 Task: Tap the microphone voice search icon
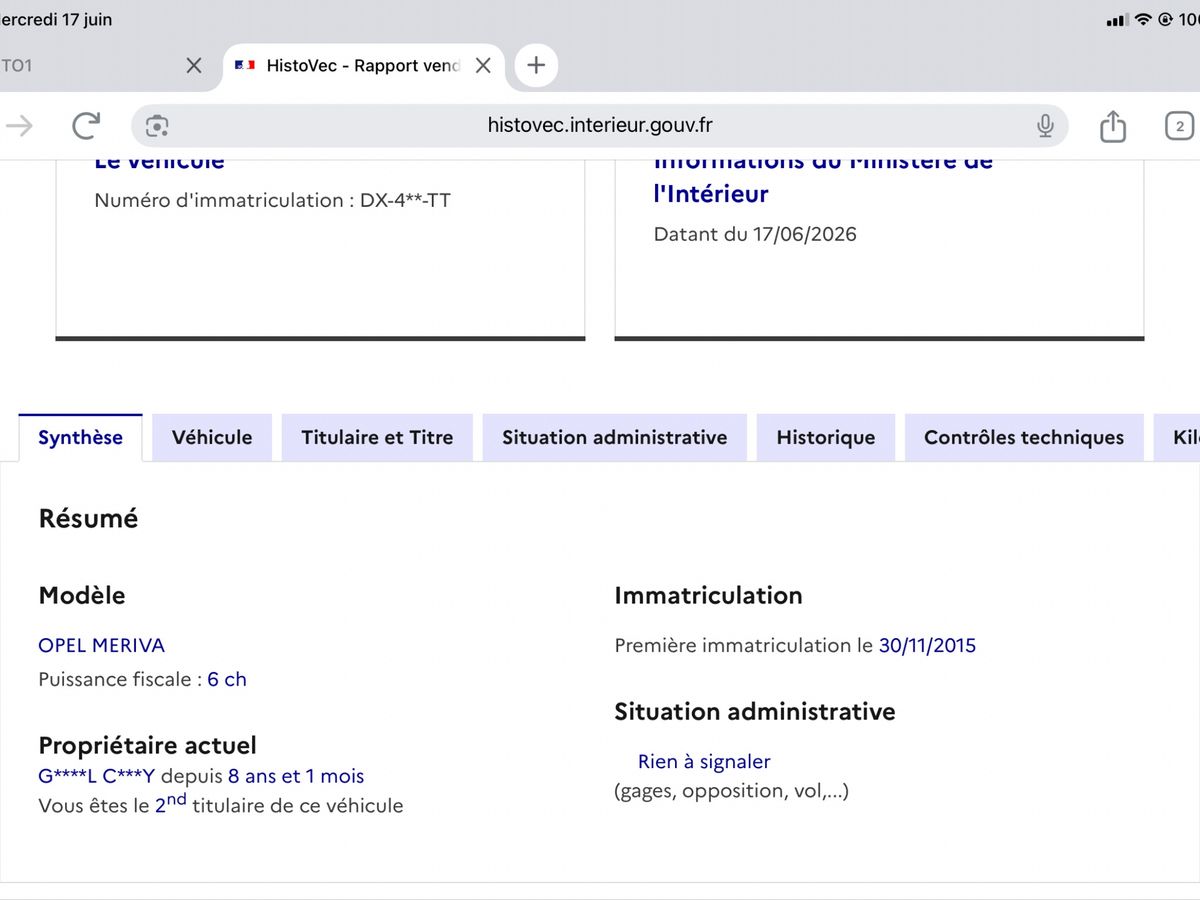pos(1045,126)
